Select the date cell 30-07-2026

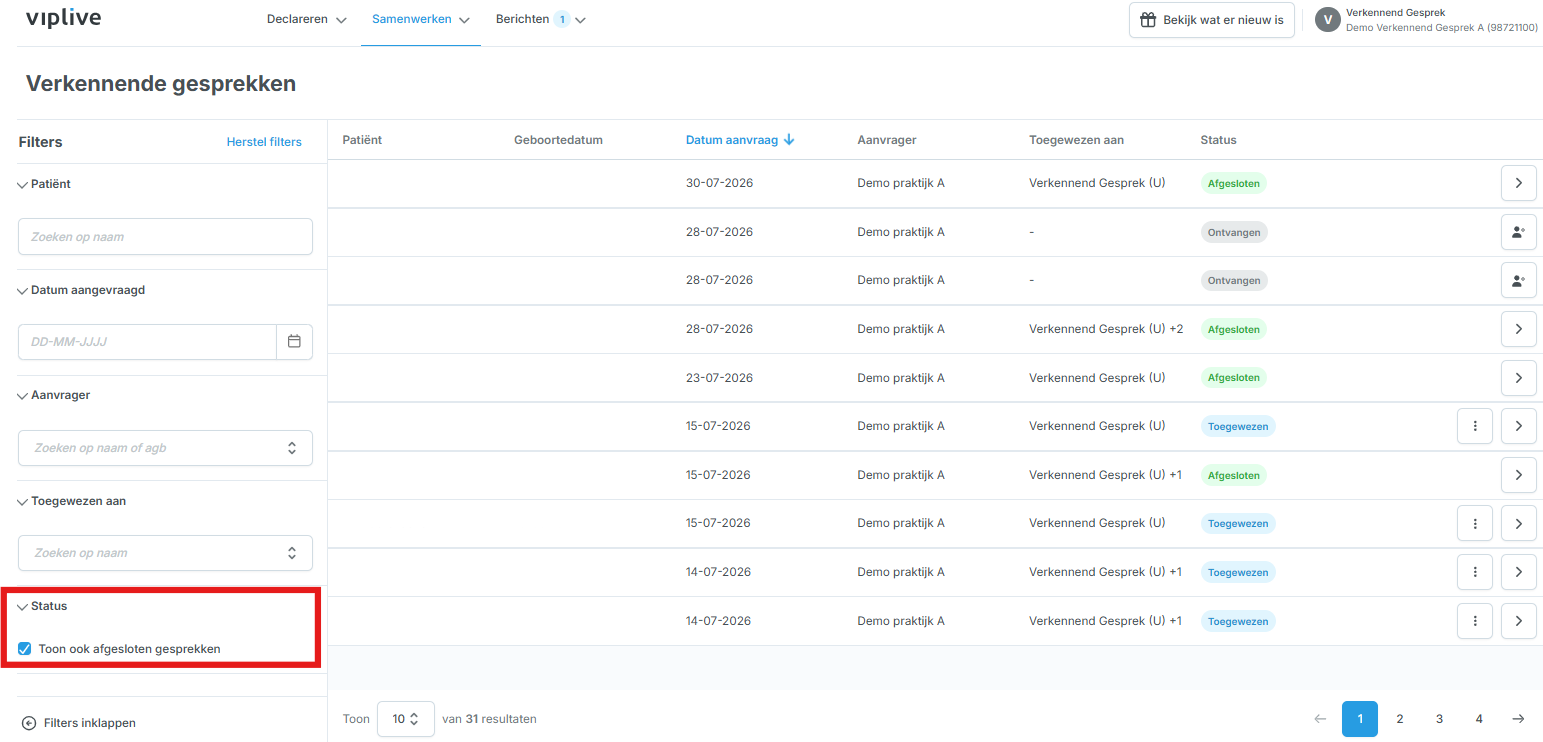[x=719, y=183]
